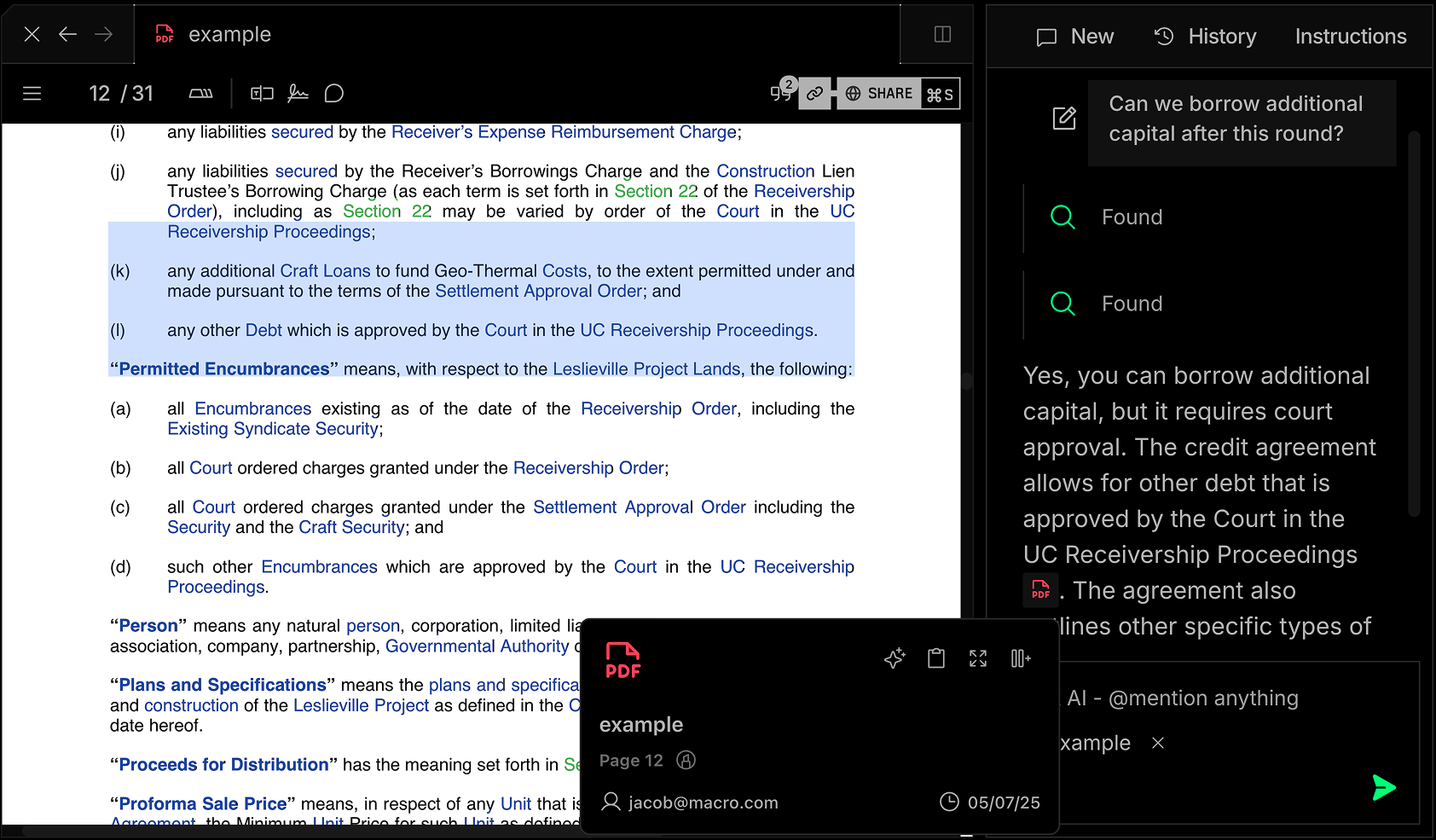This screenshot has height=840, width=1436.
Task: Open the Instructions tab
Action: click(x=1350, y=37)
